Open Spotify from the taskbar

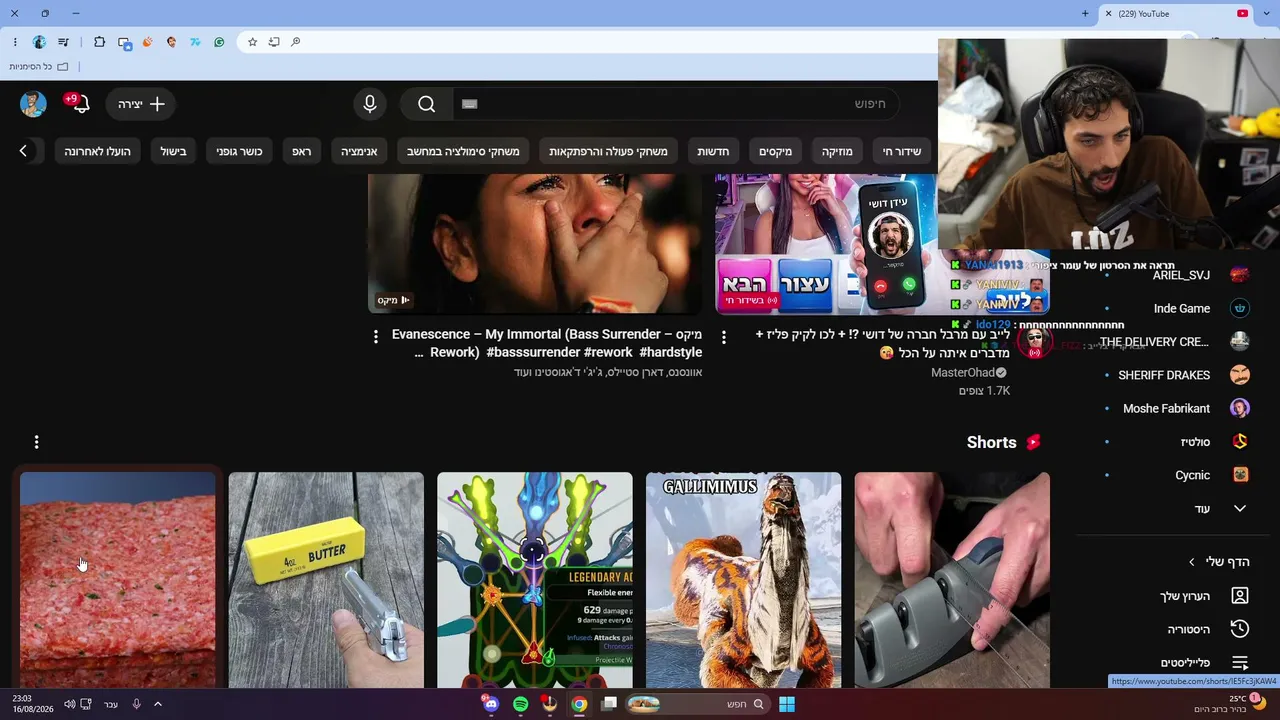pos(521,704)
